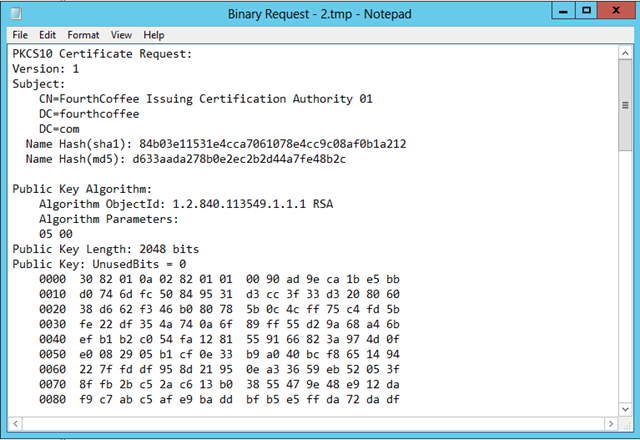This screenshot has height=440, width=640.
Task: Click the vertical scrollbar down arrow
Action: coord(625,409)
